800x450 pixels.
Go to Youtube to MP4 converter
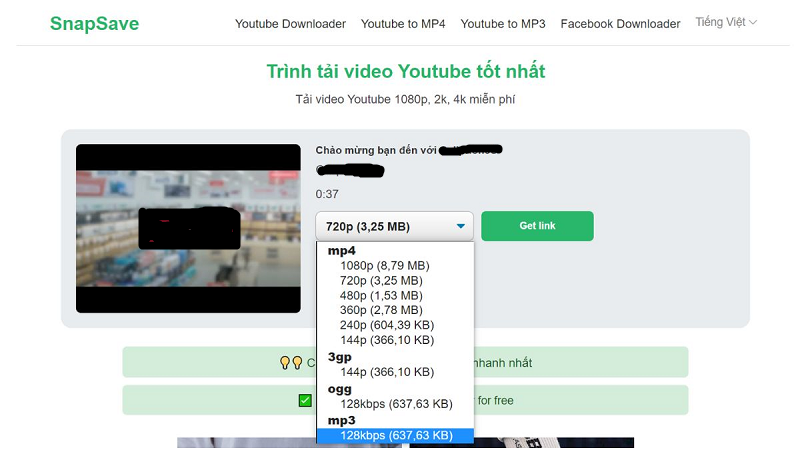(403, 24)
